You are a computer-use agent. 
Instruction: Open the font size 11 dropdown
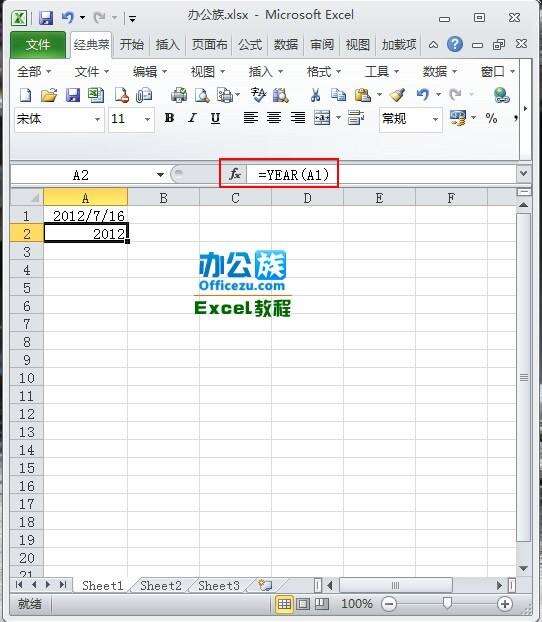148,119
